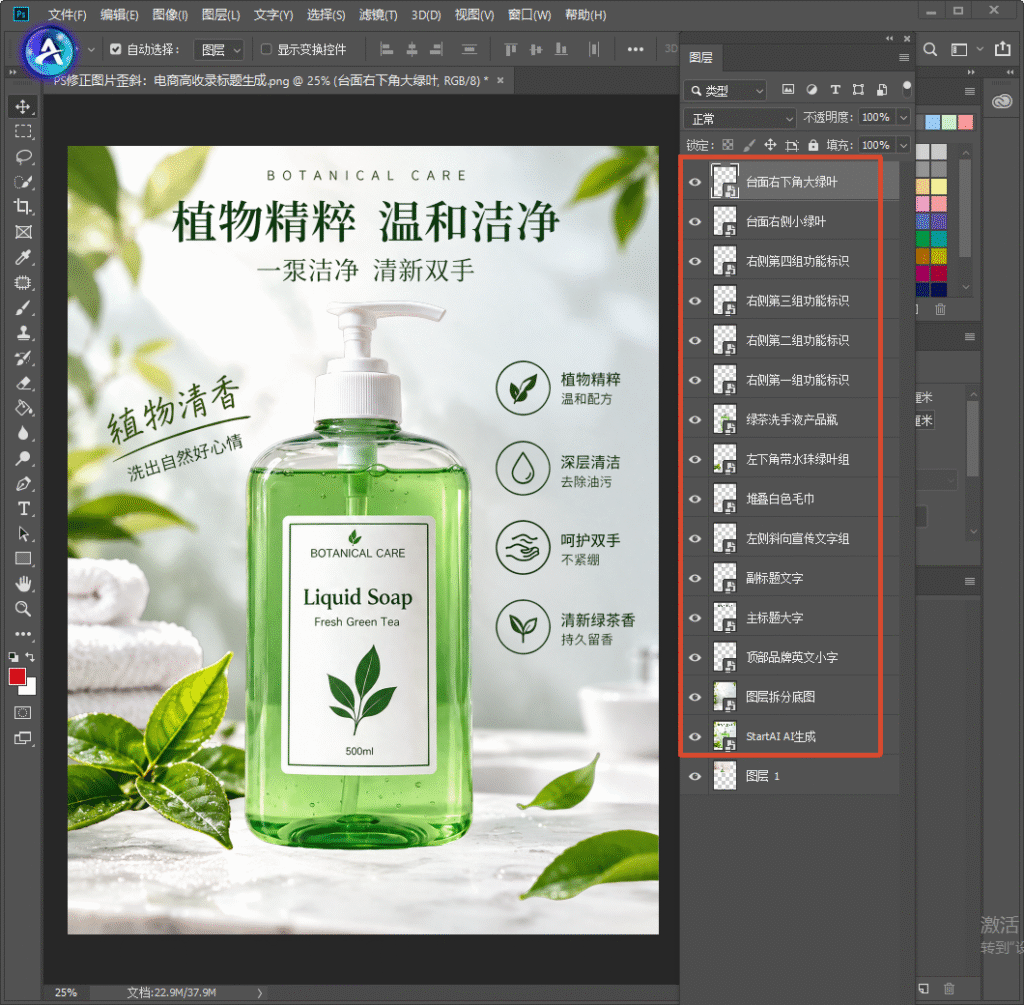Image resolution: width=1024 pixels, height=1005 pixels.
Task: Select the Eyedropper tool
Action: point(23,257)
